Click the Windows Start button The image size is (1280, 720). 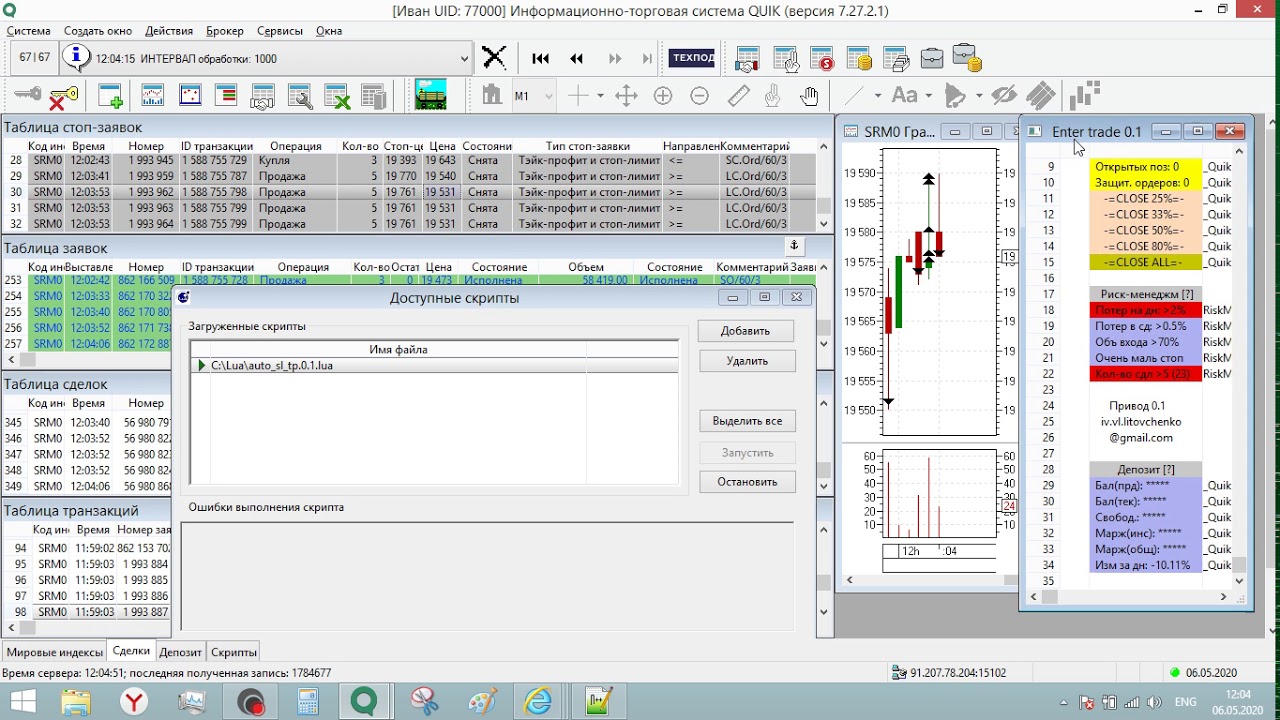click(x=22, y=701)
